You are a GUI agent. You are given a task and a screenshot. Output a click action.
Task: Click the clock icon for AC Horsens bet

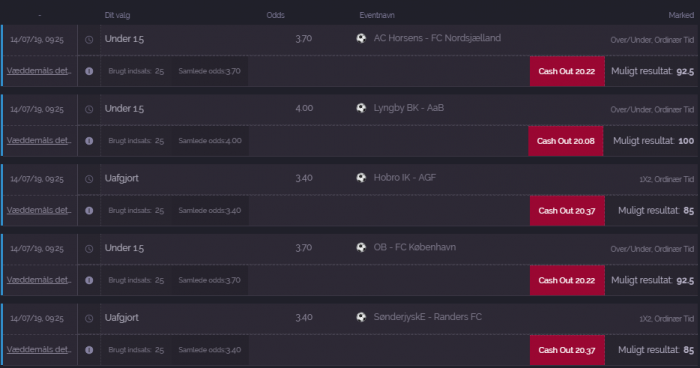[89, 39]
